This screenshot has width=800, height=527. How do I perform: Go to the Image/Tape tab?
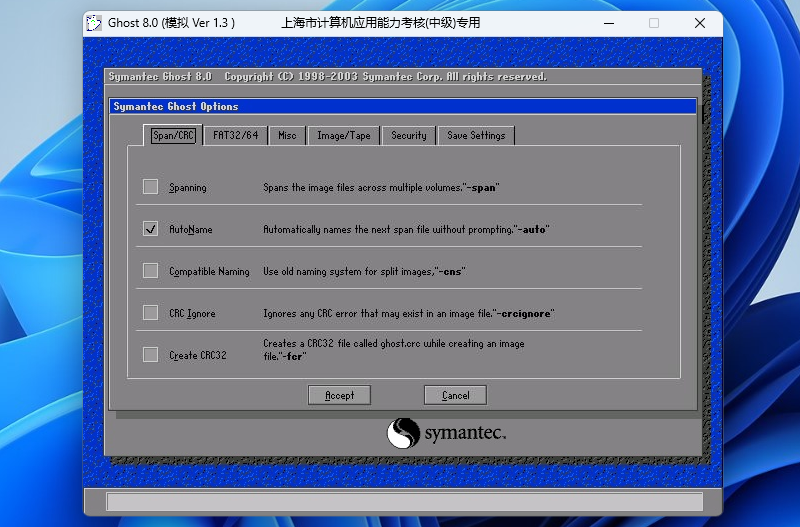[344, 135]
